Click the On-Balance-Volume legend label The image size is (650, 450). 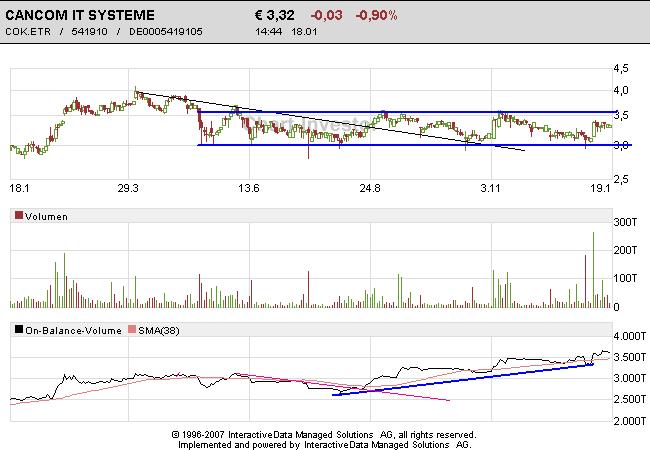(73, 330)
